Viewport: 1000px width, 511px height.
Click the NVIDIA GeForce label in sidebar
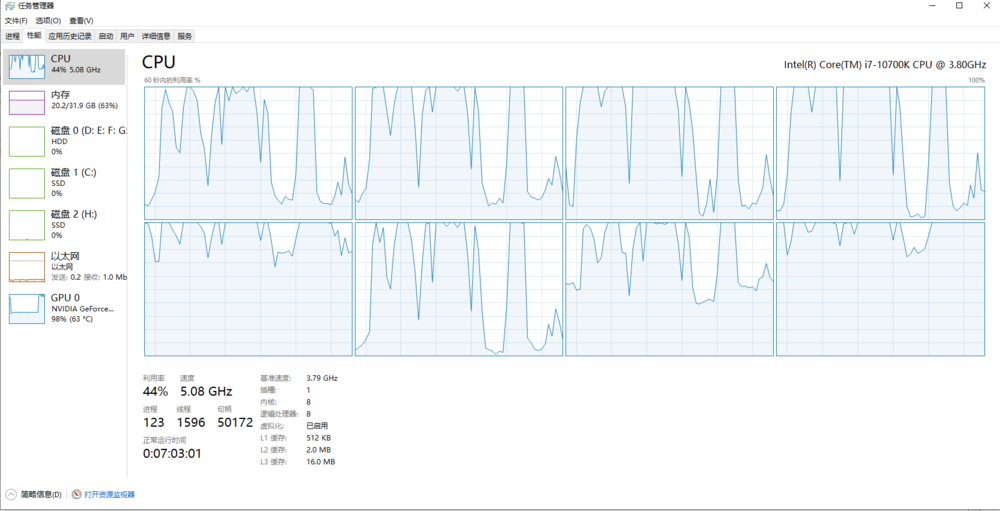(x=82, y=308)
